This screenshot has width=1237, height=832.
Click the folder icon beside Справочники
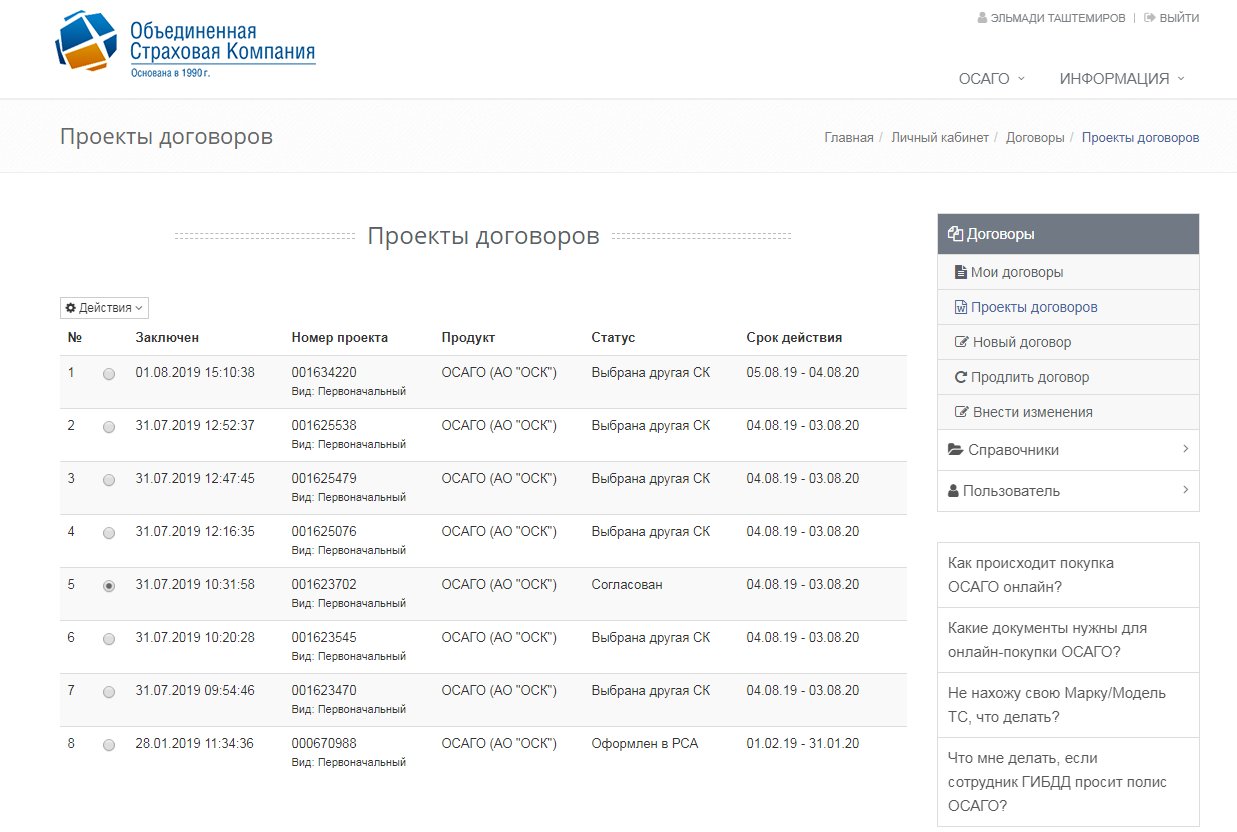click(x=955, y=450)
